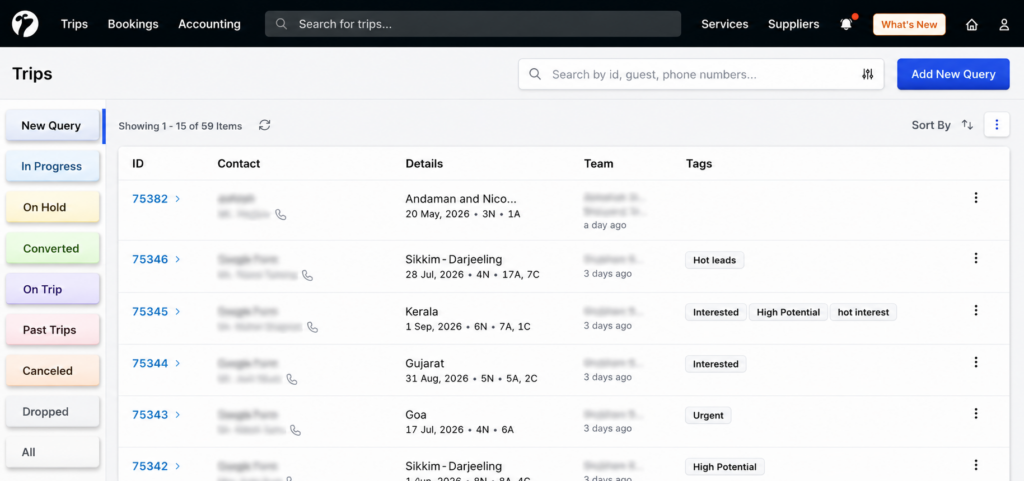Image resolution: width=1024 pixels, height=481 pixels.
Task: Expand chevron next to 75344
Action: (178, 363)
